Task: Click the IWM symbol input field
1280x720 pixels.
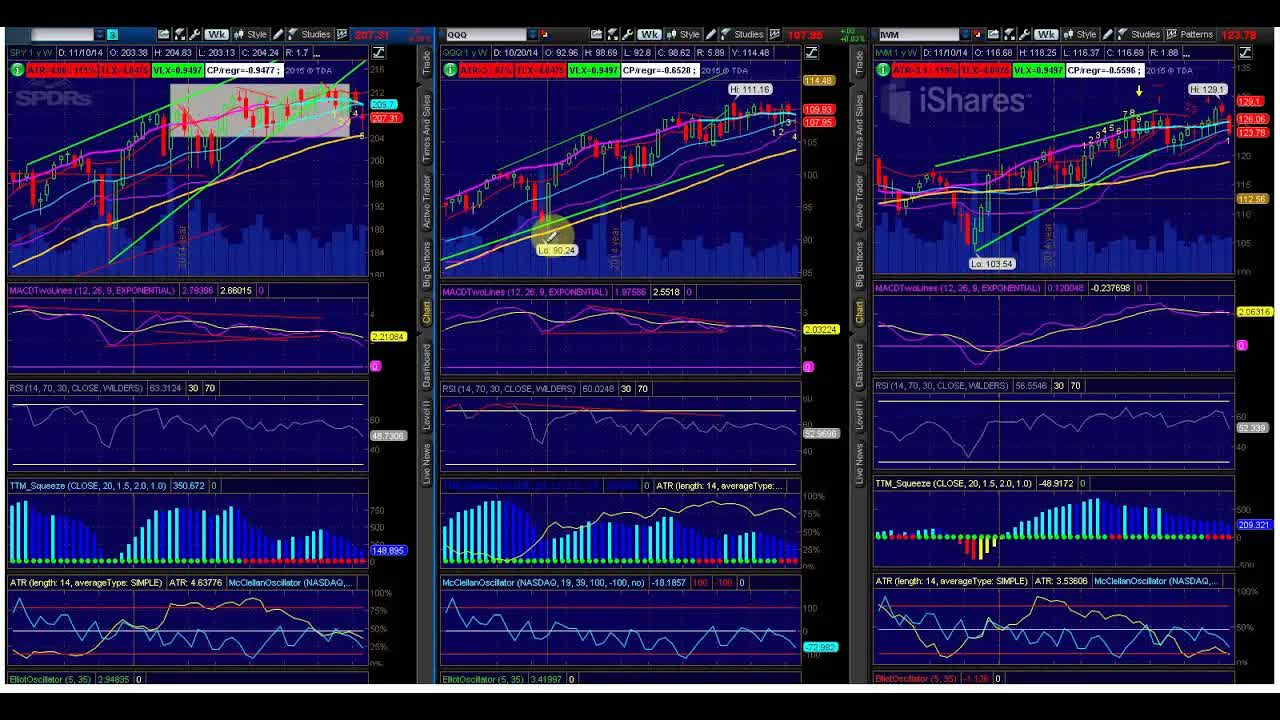Action: [919, 35]
